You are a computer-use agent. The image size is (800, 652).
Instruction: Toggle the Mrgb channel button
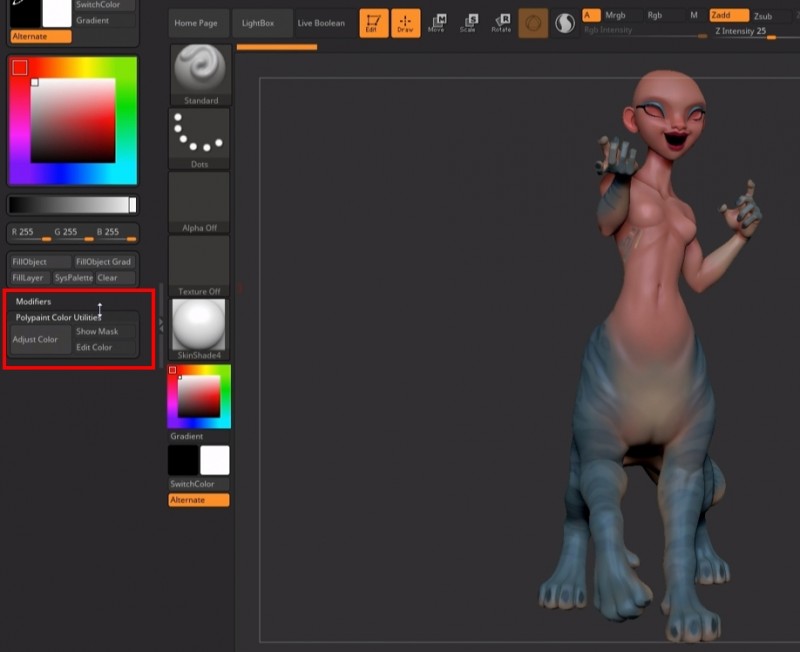(616, 16)
